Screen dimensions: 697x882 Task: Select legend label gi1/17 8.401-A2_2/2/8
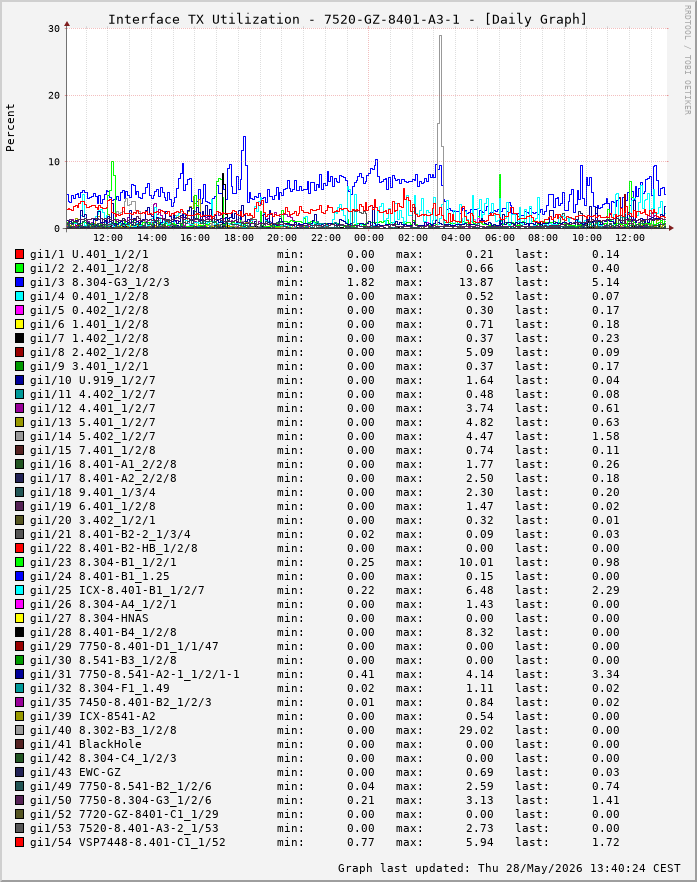pyautogui.click(x=103, y=479)
